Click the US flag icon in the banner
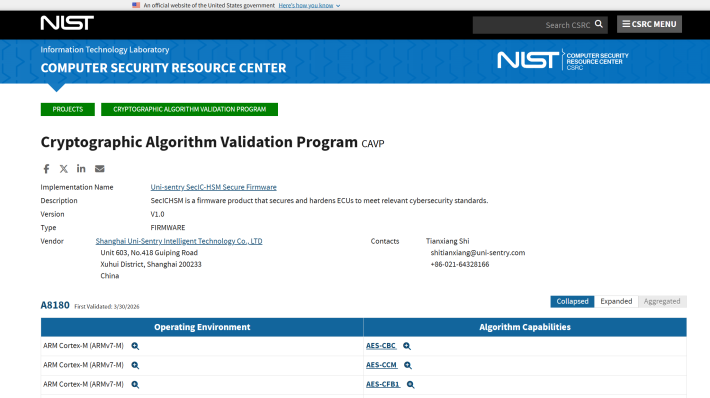The width and height of the screenshot is (710, 398). pos(136,5)
